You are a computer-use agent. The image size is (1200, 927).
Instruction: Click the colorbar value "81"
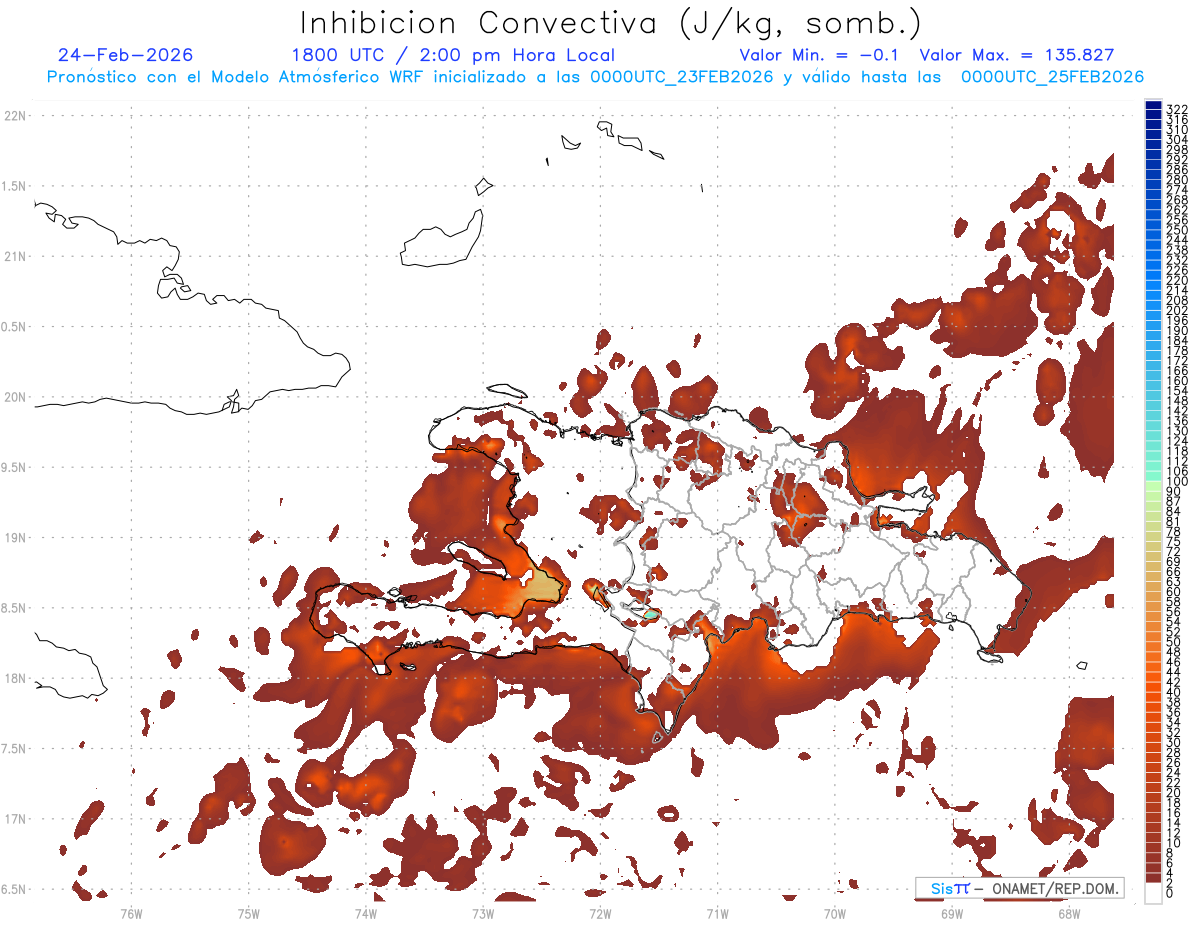click(1174, 521)
